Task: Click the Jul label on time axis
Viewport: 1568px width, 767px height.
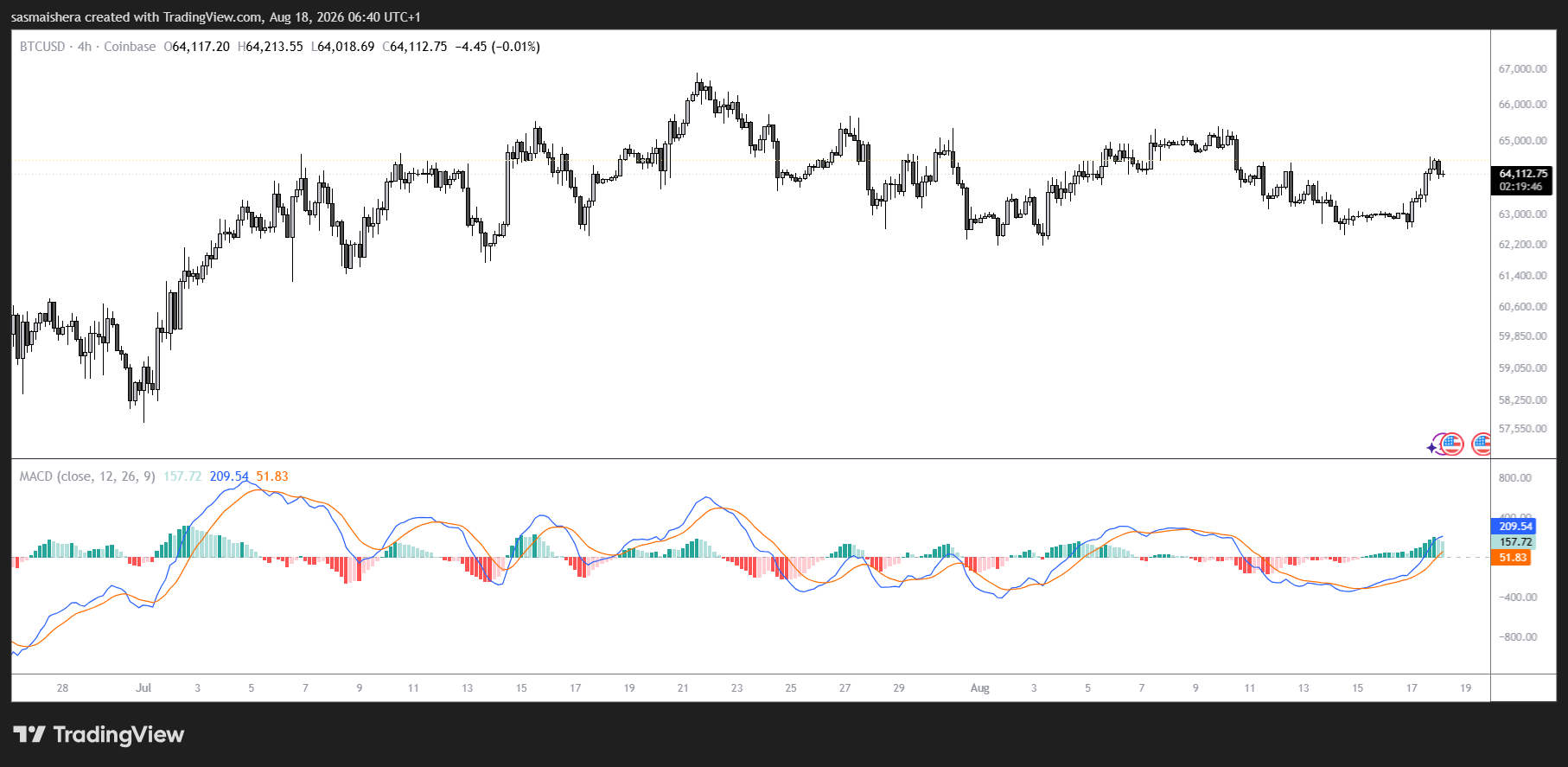Action: point(143,688)
